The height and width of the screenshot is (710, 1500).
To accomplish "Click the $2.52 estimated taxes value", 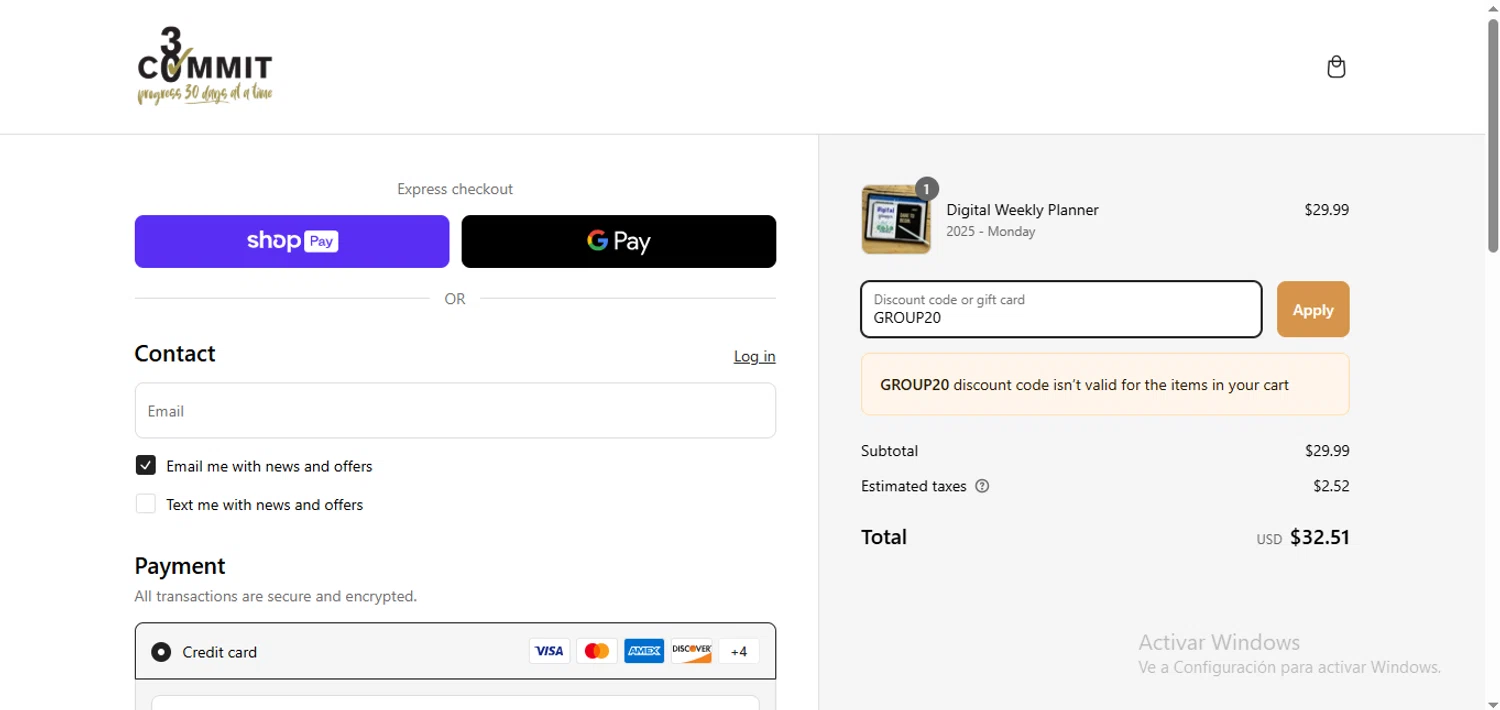I will click(x=1331, y=486).
